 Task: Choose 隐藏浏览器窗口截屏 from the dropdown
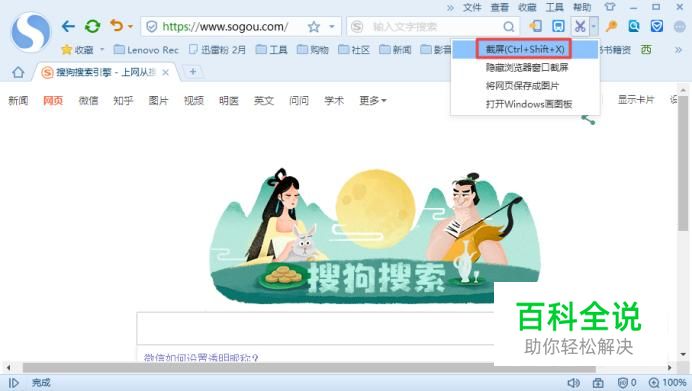pyautogui.click(x=525, y=67)
